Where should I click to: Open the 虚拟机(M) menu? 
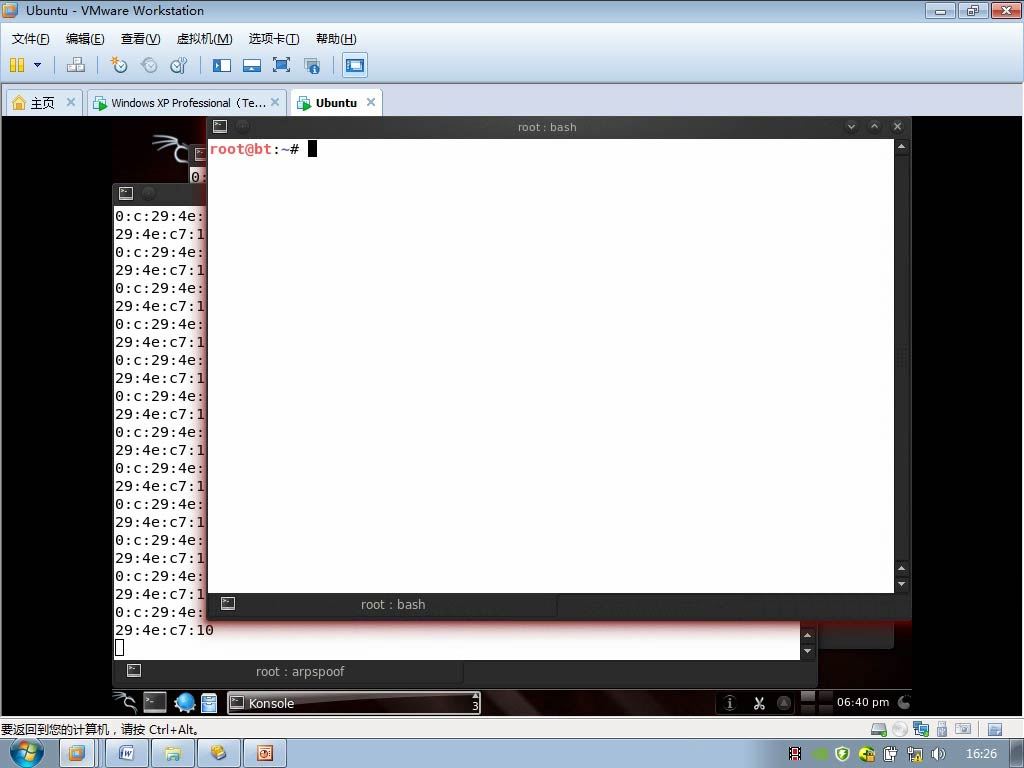click(204, 39)
